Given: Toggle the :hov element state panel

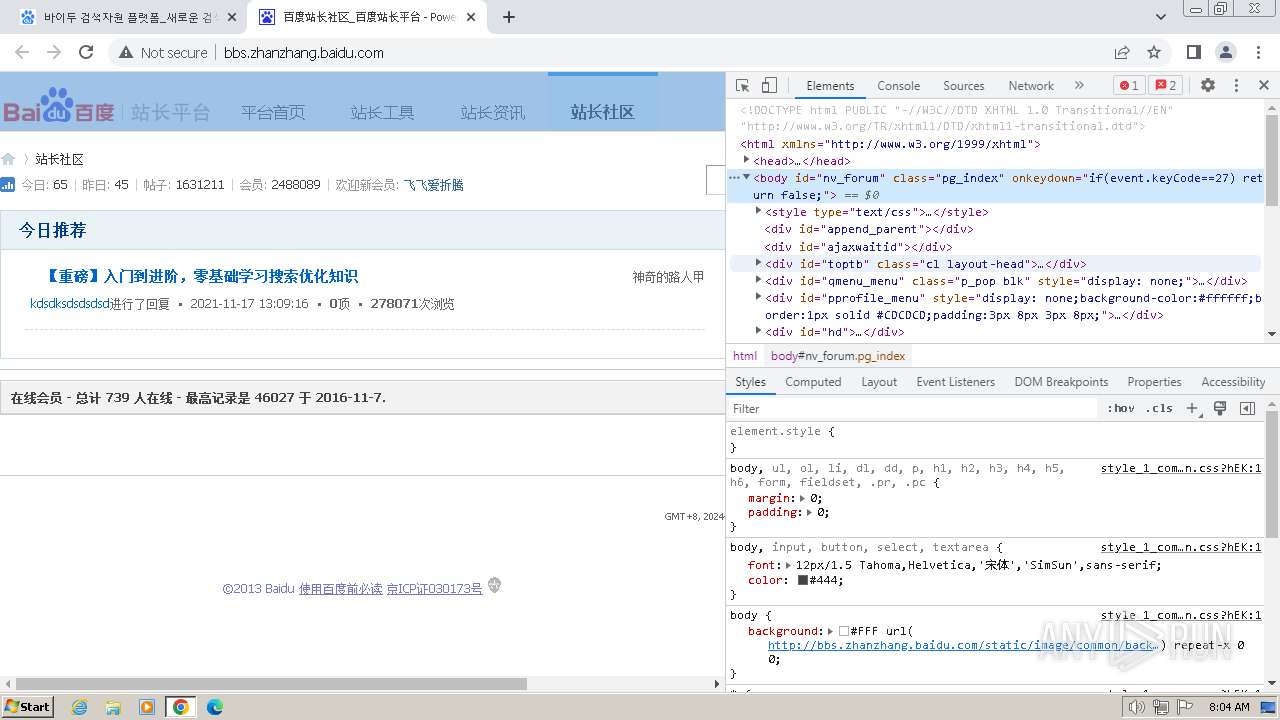Looking at the screenshot, I should (x=1121, y=408).
